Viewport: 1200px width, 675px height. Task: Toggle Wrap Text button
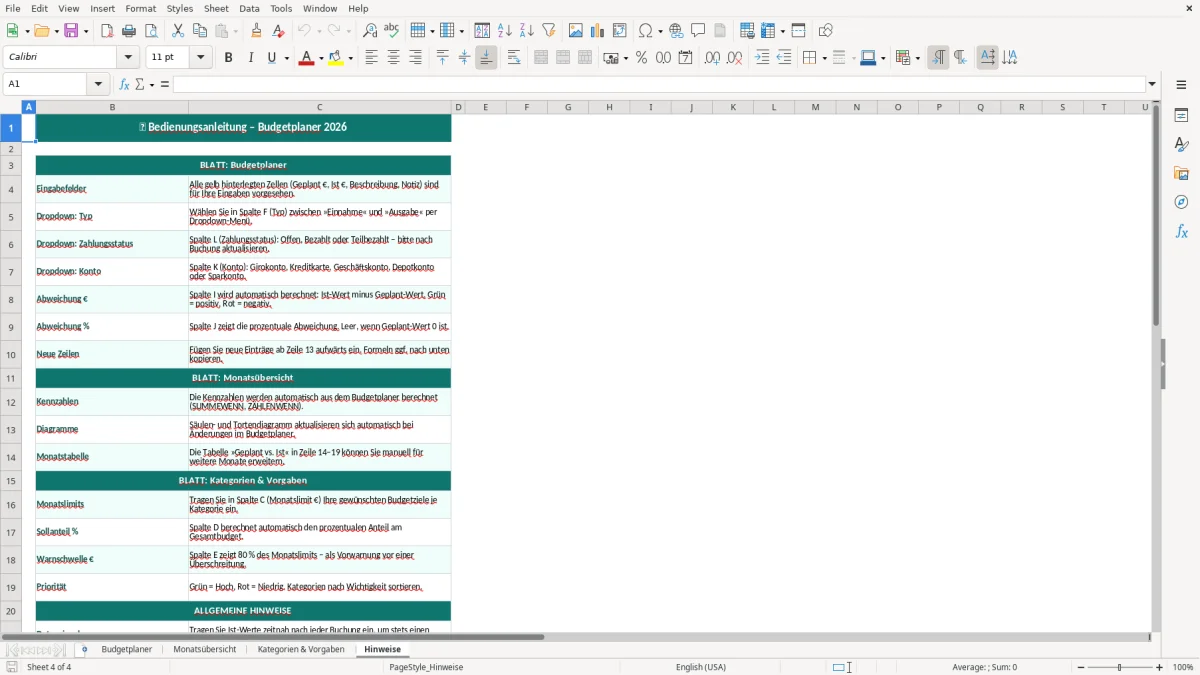click(514, 58)
